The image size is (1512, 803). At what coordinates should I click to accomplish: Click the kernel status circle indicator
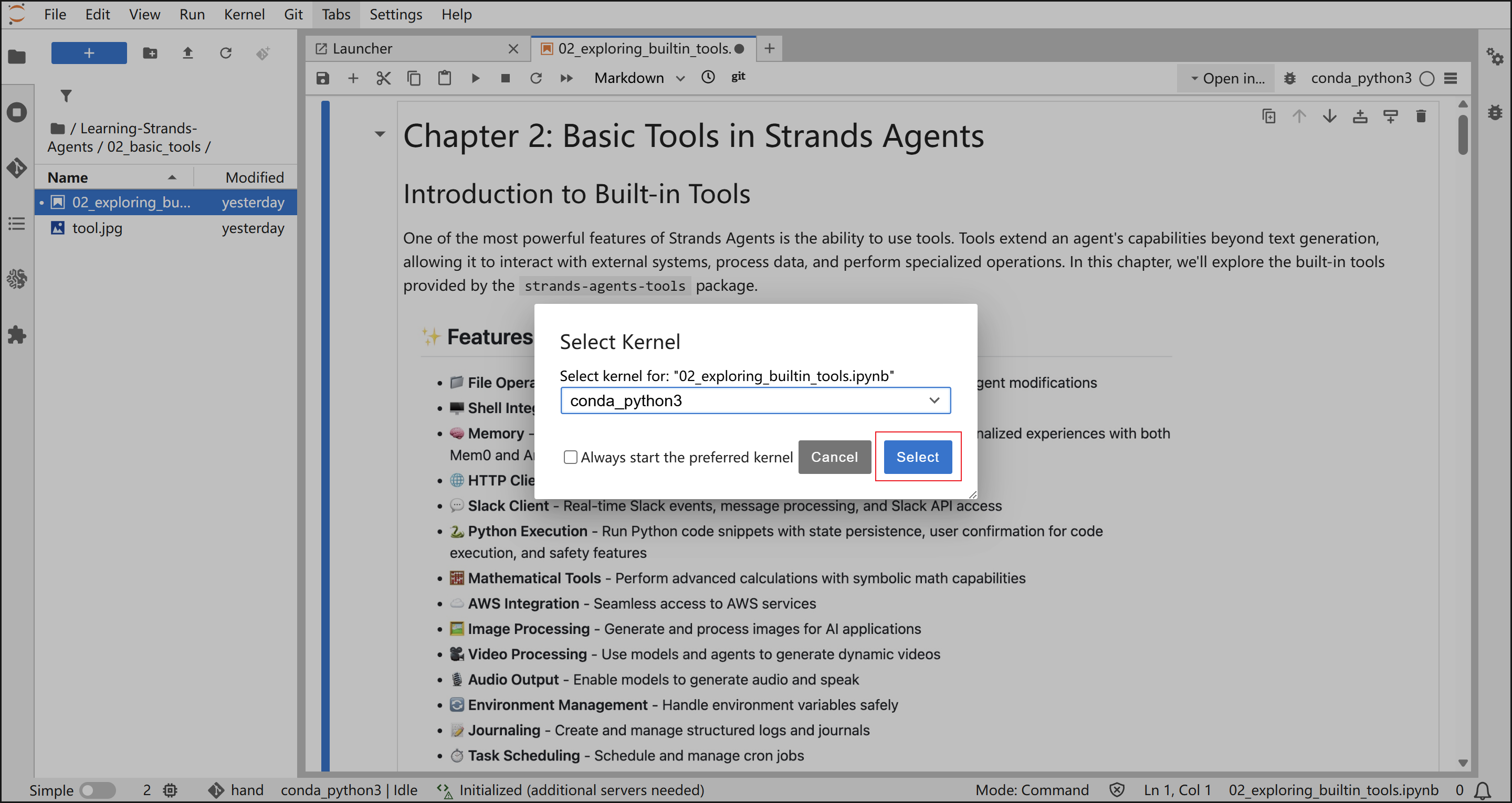(1427, 78)
